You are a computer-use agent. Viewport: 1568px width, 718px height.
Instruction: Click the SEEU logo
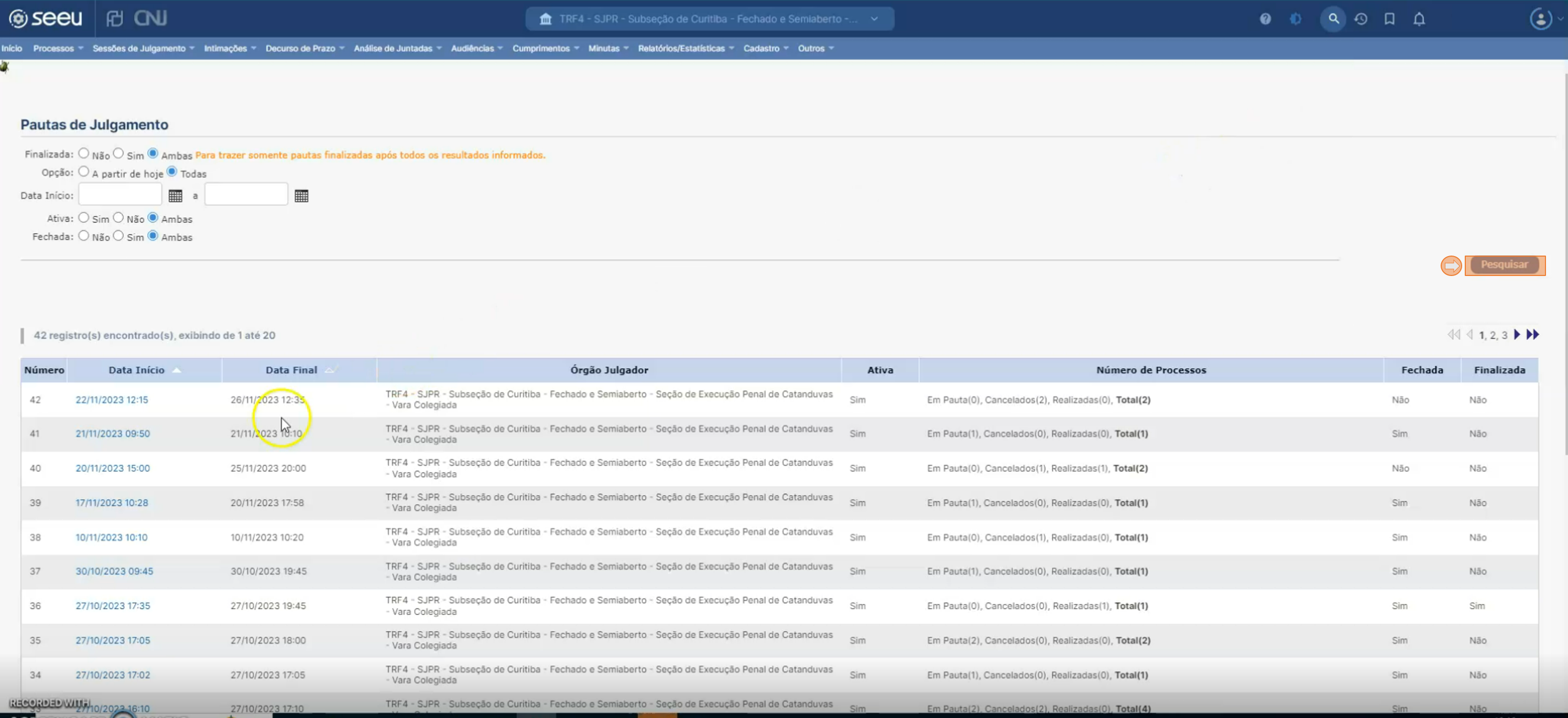[46, 18]
